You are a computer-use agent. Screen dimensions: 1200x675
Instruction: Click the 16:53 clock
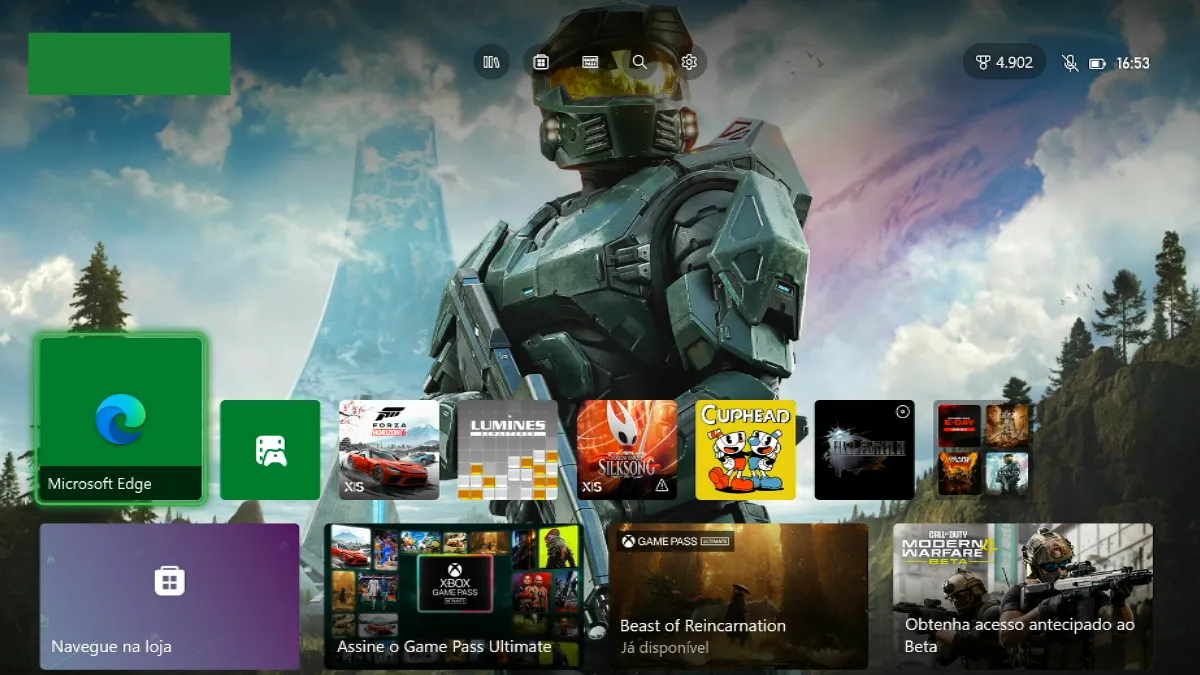point(1133,63)
